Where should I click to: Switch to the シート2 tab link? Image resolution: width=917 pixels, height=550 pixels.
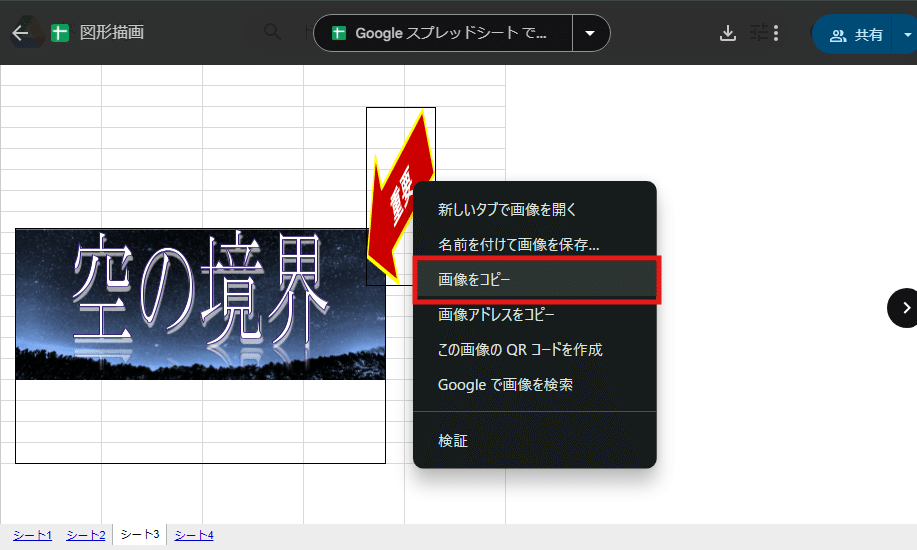tap(86, 535)
